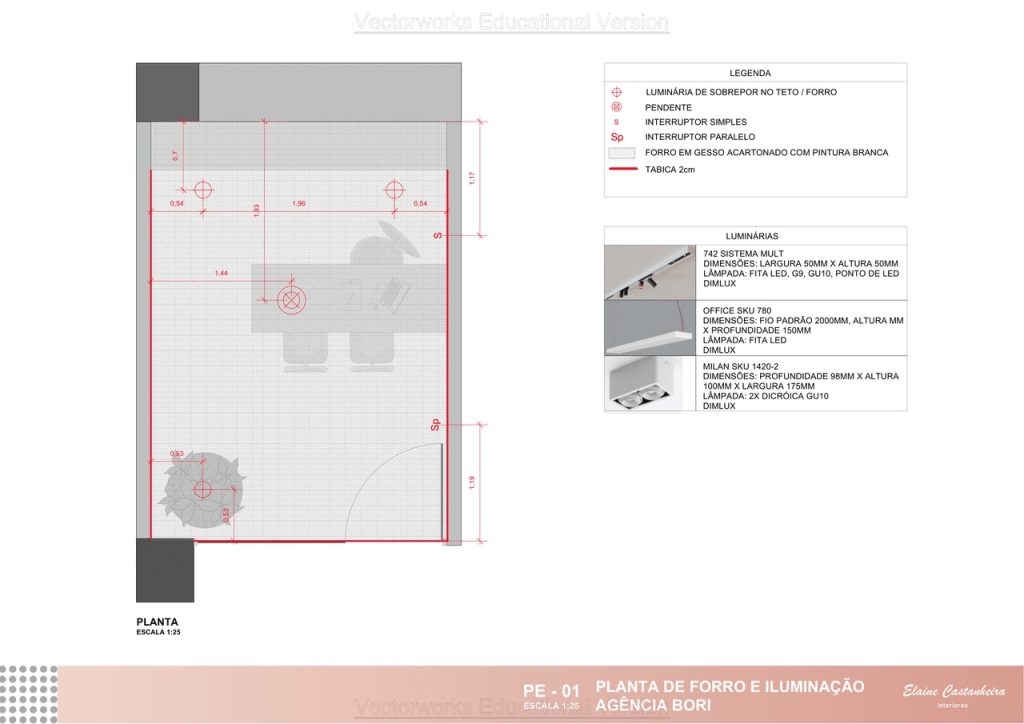Click the red tabica line sample in legend

click(x=622, y=169)
